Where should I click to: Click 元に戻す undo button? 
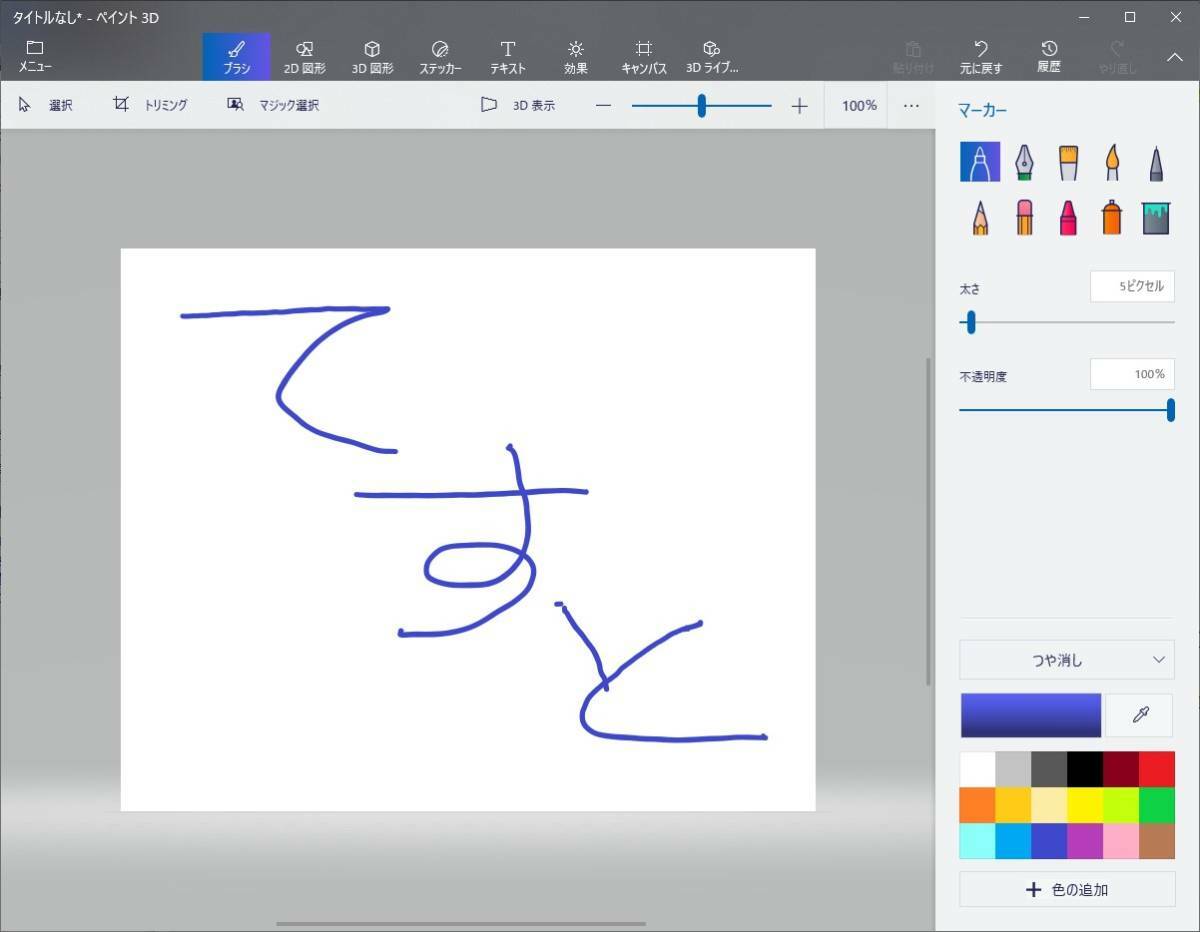point(981,57)
